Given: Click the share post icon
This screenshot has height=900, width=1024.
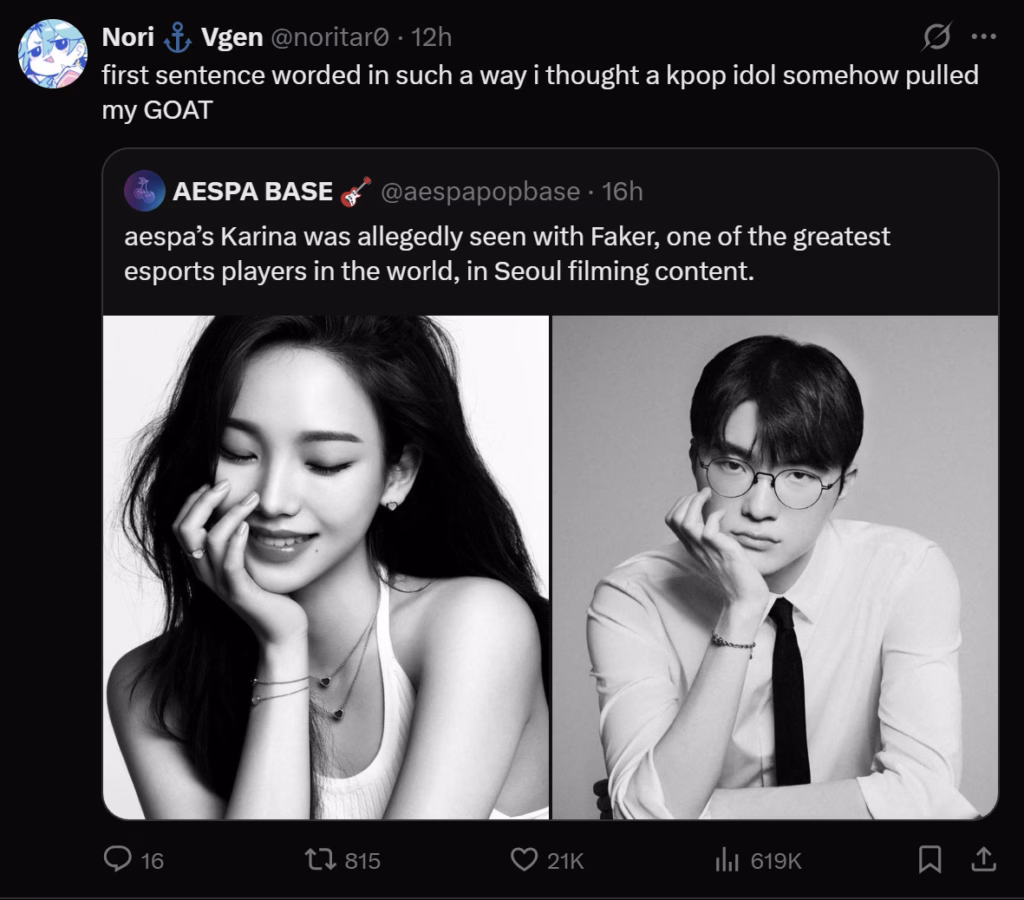Looking at the screenshot, I should pyautogui.click(x=983, y=859).
